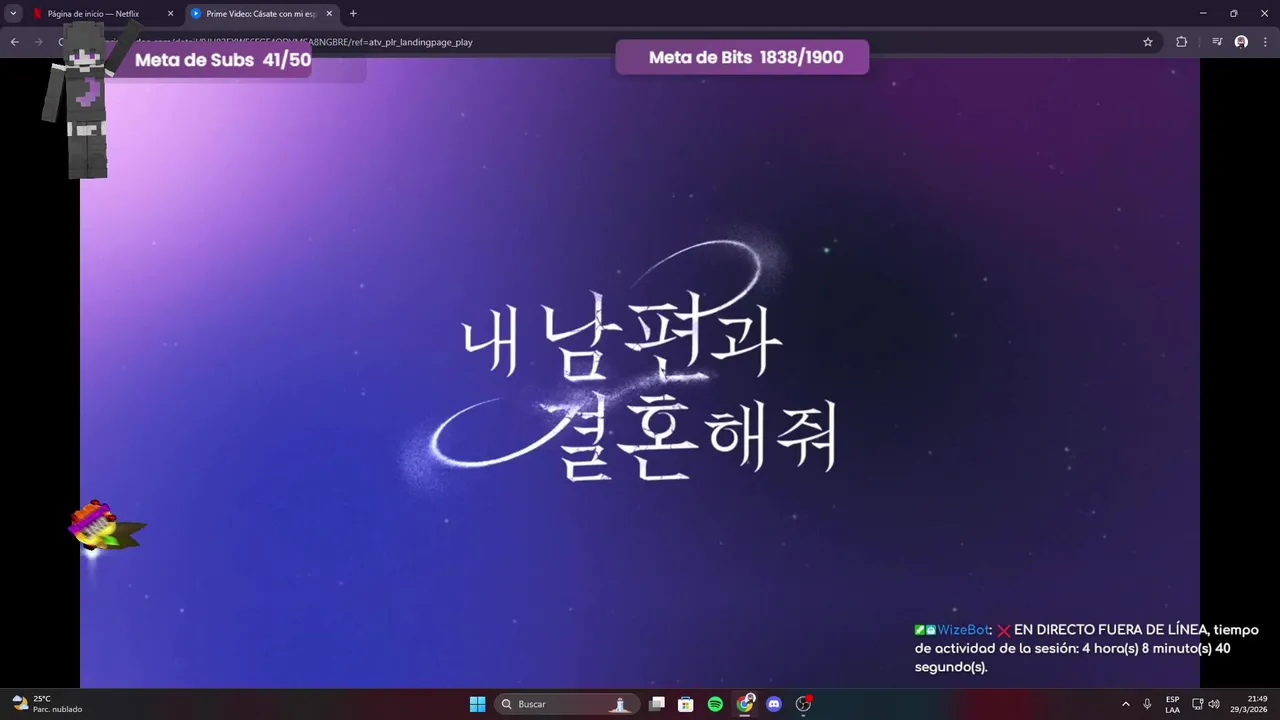This screenshot has height=720, width=1280.
Task: Click the Buscar taskbar search box
Action: (567, 704)
